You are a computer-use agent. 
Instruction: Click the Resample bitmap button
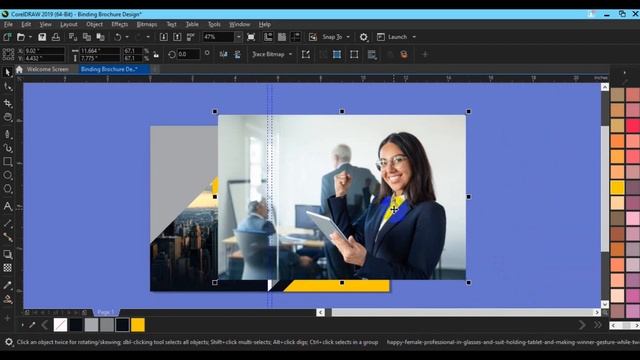coord(354,54)
